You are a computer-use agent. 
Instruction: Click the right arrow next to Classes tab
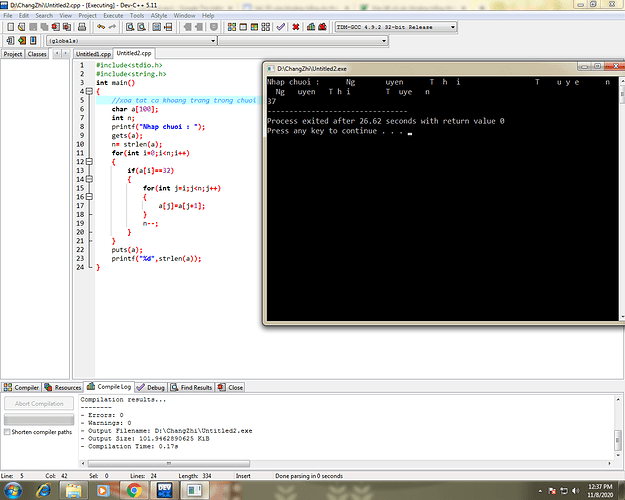click(65, 53)
